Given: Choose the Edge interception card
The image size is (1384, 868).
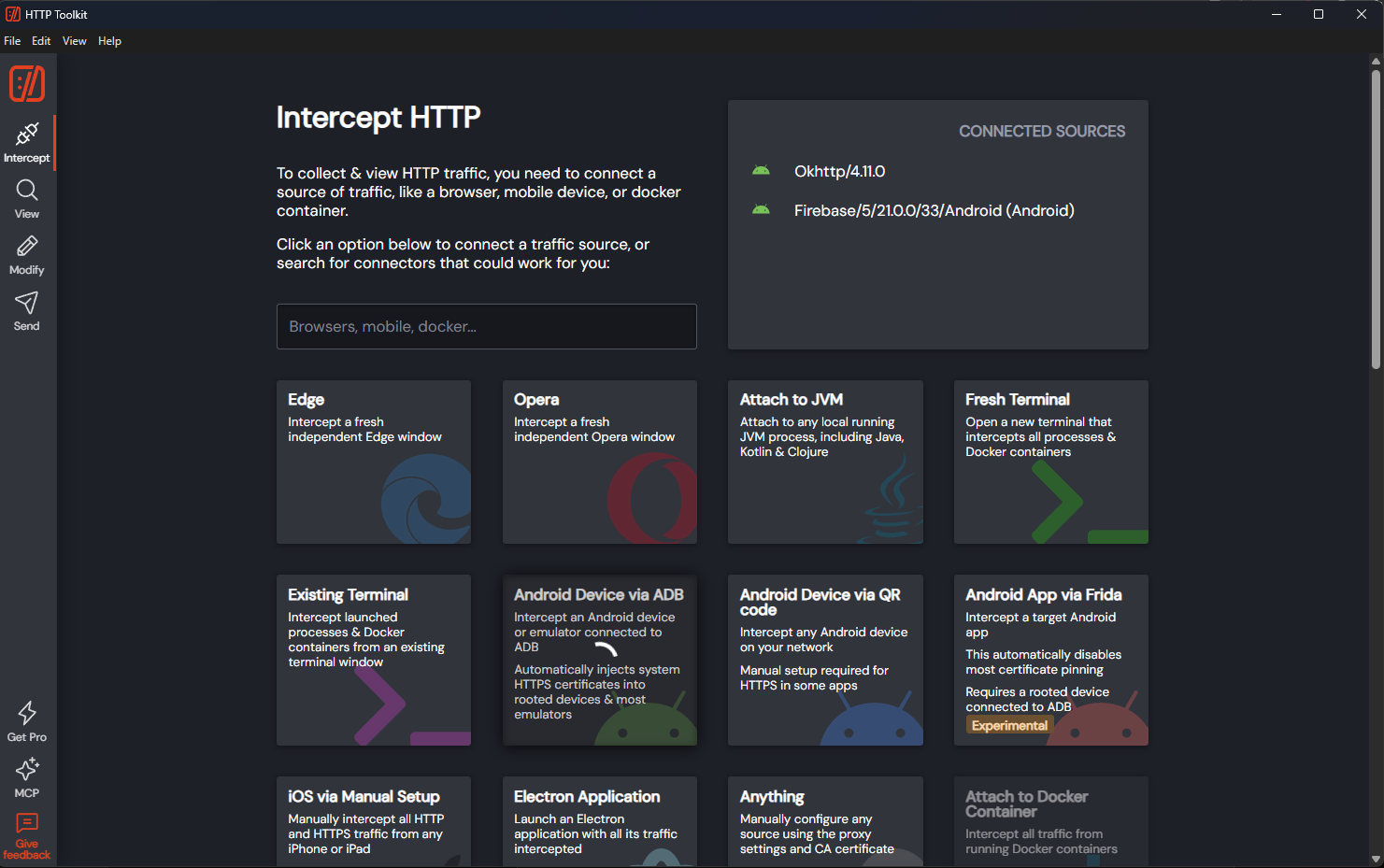Looking at the screenshot, I should pos(374,462).
